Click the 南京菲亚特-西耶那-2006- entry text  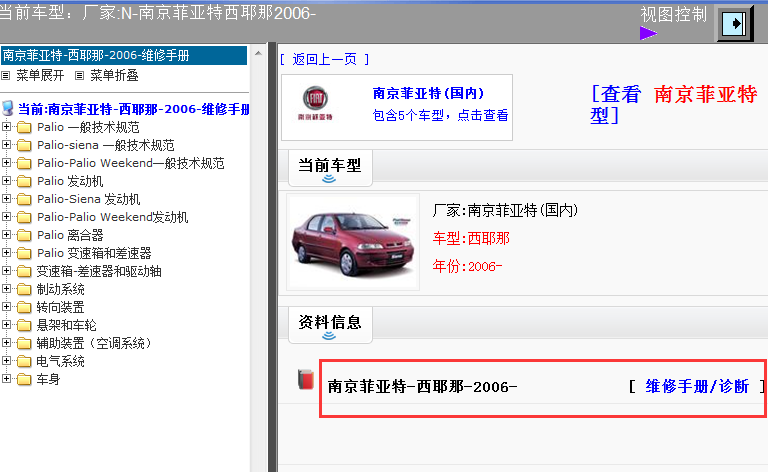(422, 387)
